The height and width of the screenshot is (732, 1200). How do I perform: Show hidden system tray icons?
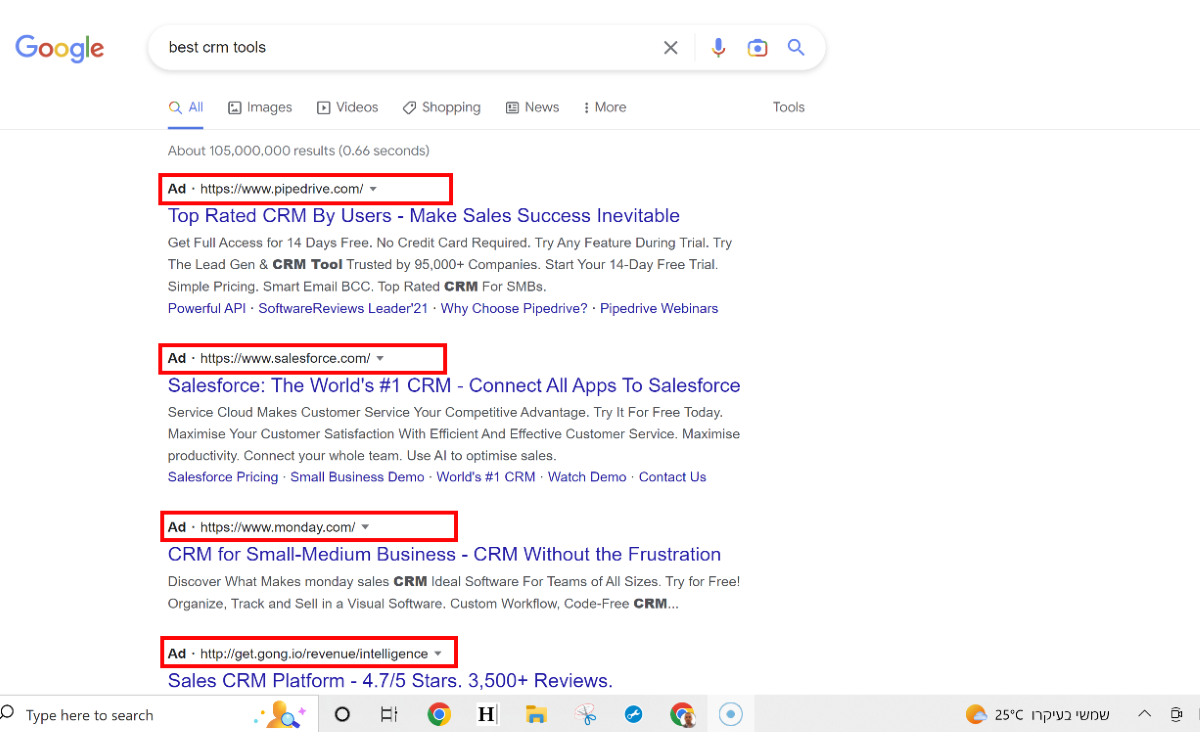click(1145, 714)
